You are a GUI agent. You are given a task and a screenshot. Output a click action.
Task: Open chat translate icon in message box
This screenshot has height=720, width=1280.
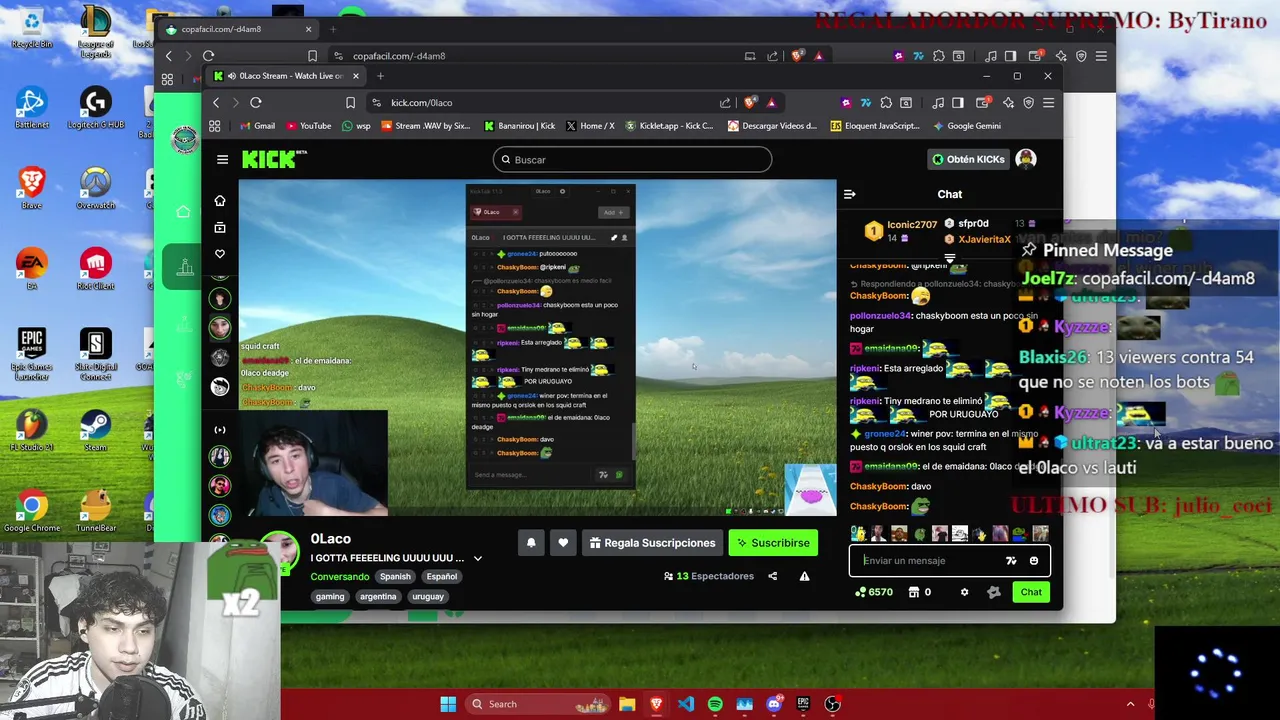(x=1011, y=561)
